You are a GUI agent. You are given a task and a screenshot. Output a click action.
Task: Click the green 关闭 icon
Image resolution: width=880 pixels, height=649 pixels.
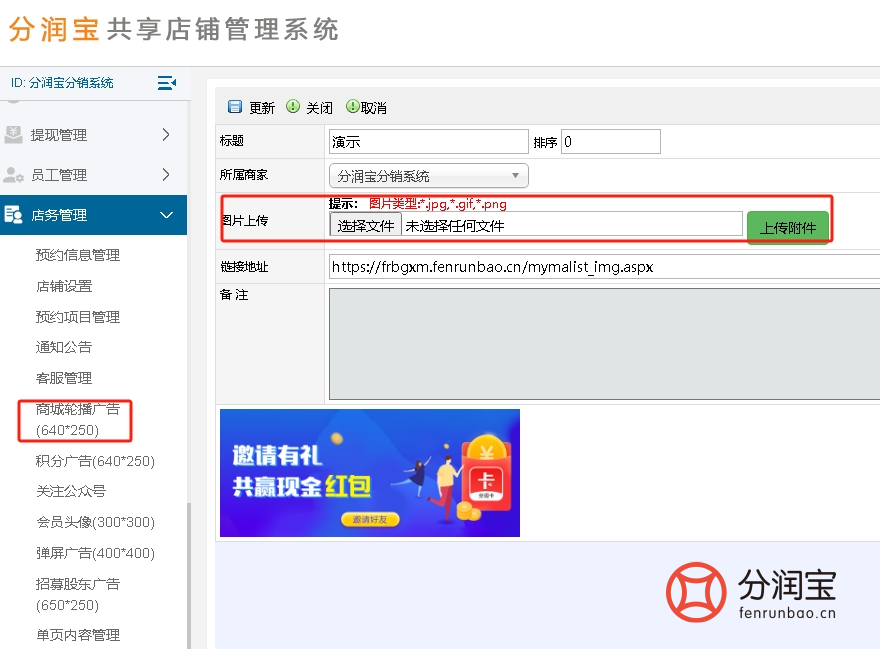click(x=293, y=107)
